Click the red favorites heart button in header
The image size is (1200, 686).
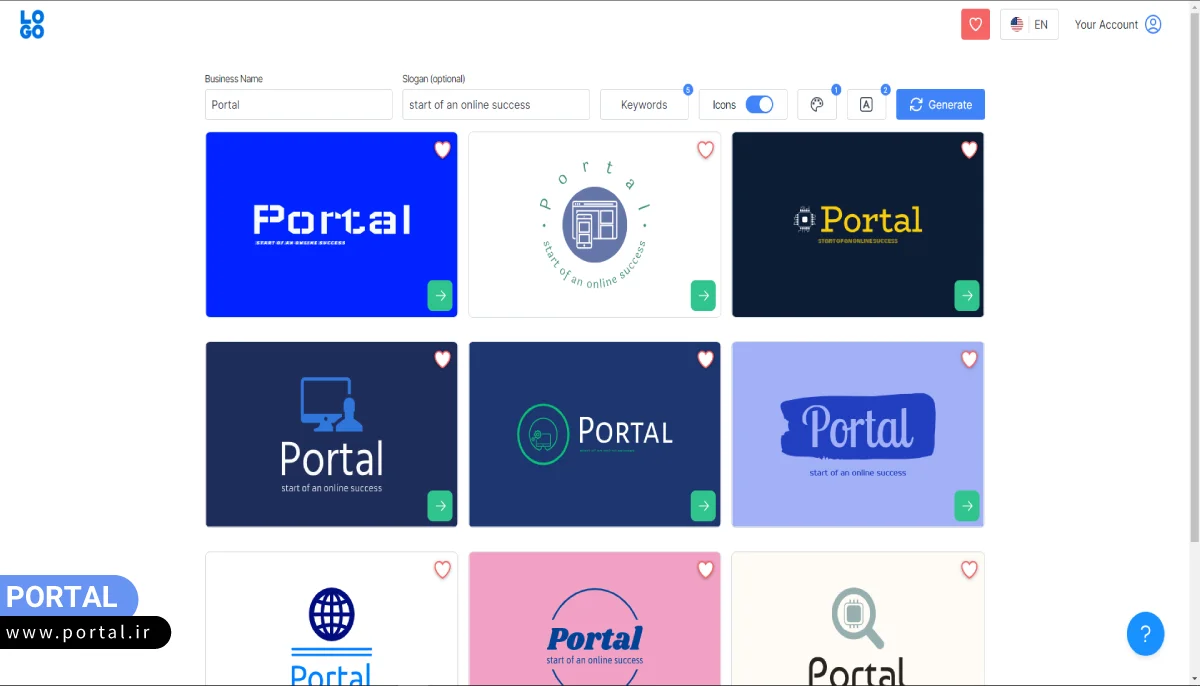point(975,24)
